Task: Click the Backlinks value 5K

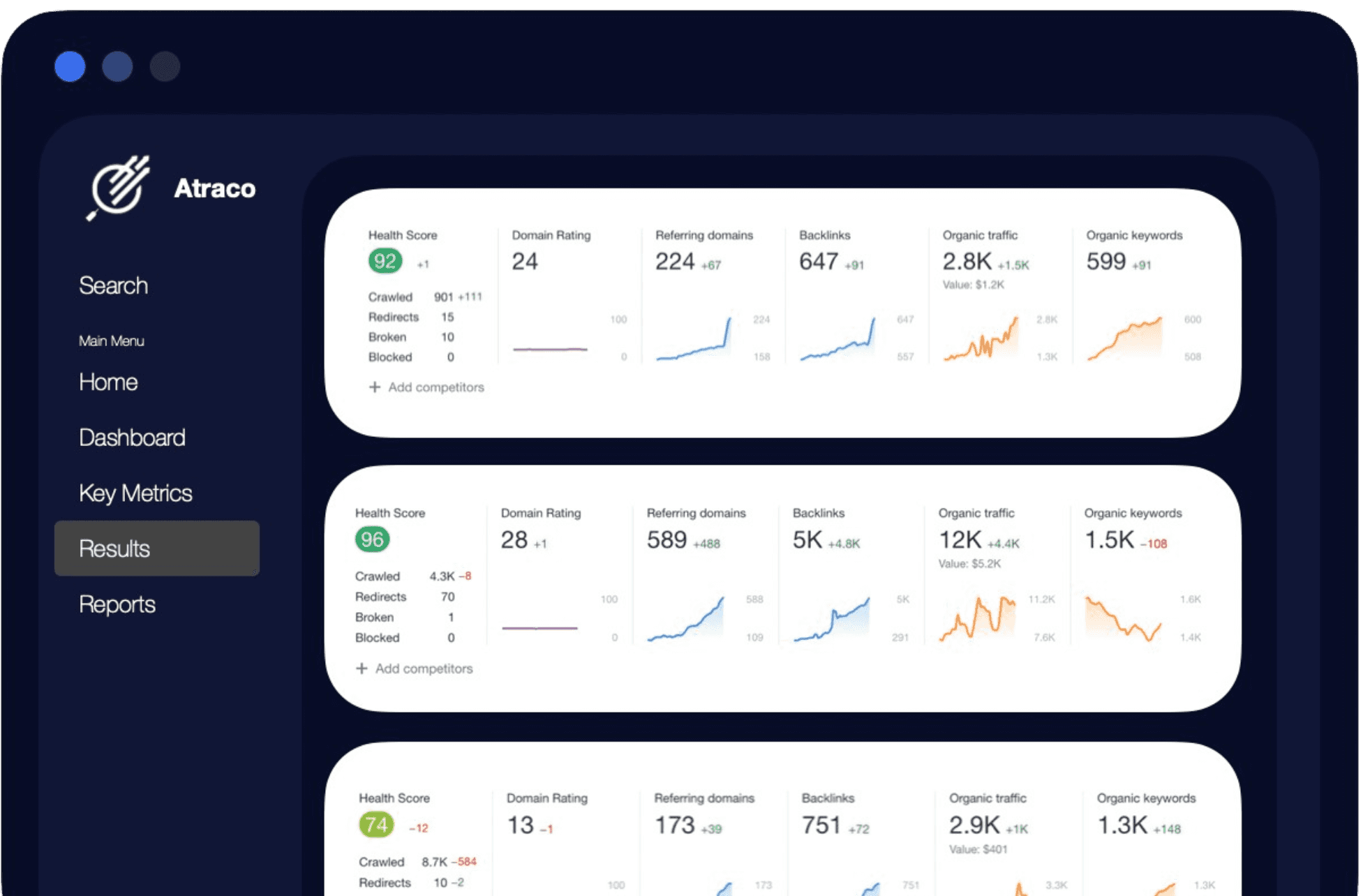Action: click(807, 540)
